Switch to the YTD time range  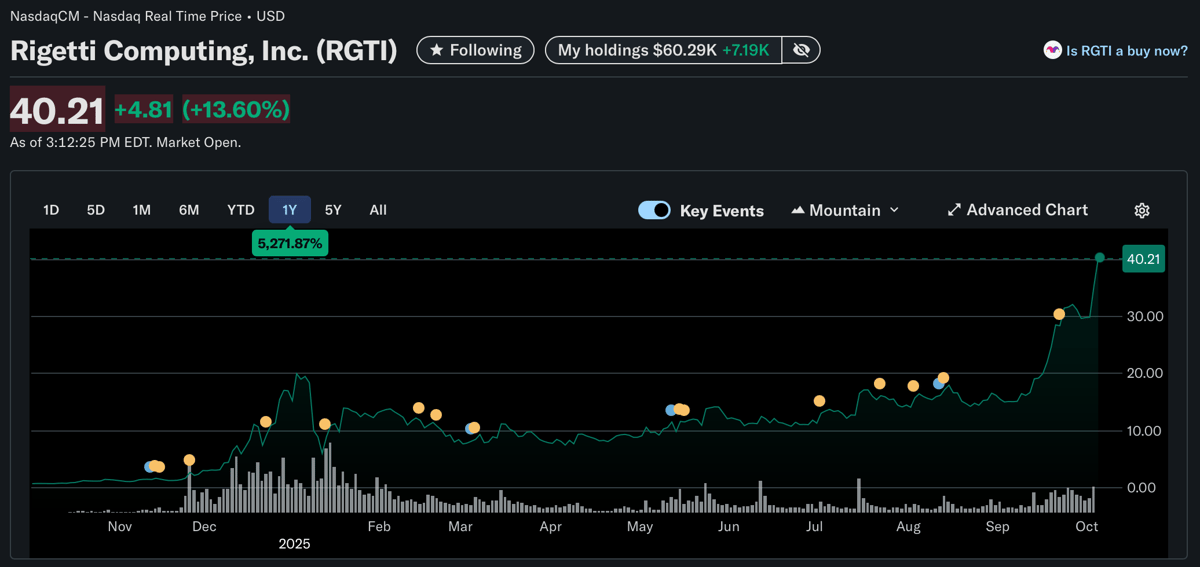tap(240, 210)
